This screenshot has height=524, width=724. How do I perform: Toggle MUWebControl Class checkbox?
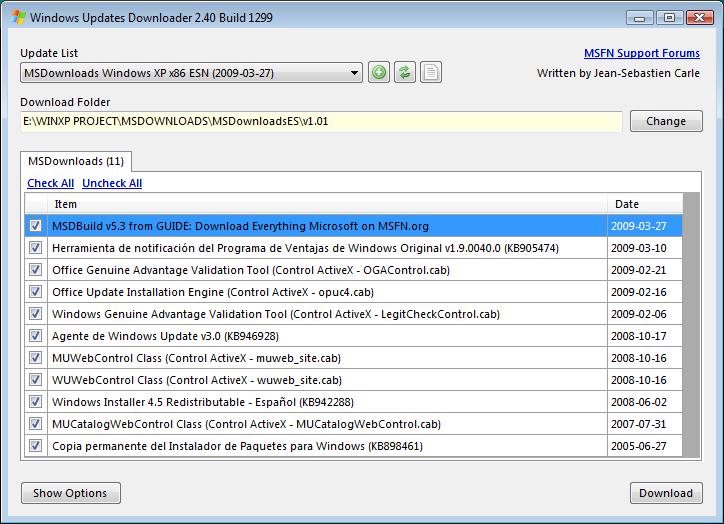[36, 358]
